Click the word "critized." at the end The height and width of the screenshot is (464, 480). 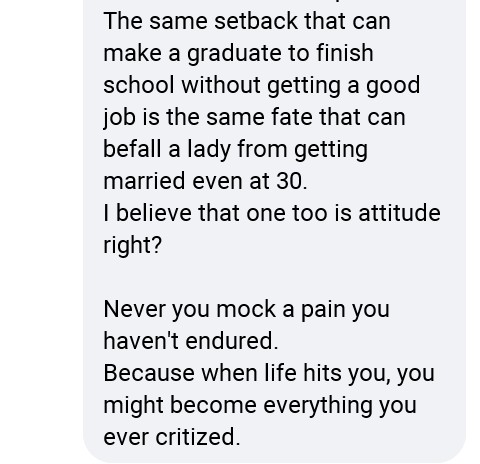198,437
